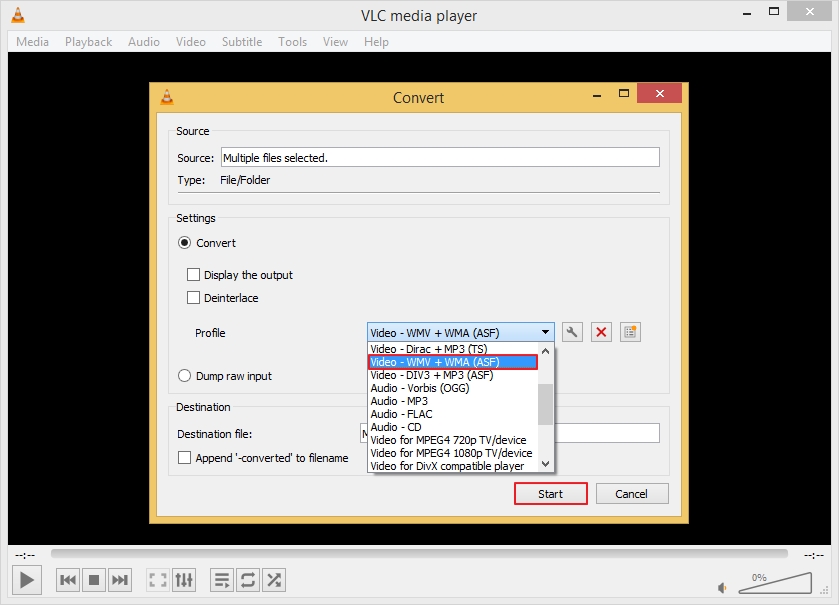Close the Convert dialog
The height and width of the screenshot is (605, 839).
coord(660,93)
